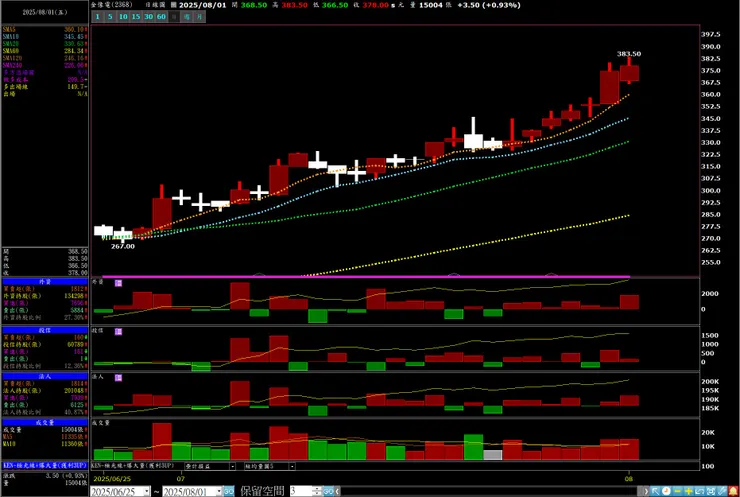Click the cursor arrow tool icon
The height and width of the screenshot is (497, 740).
pyautogui.click(x=655, y=491)
